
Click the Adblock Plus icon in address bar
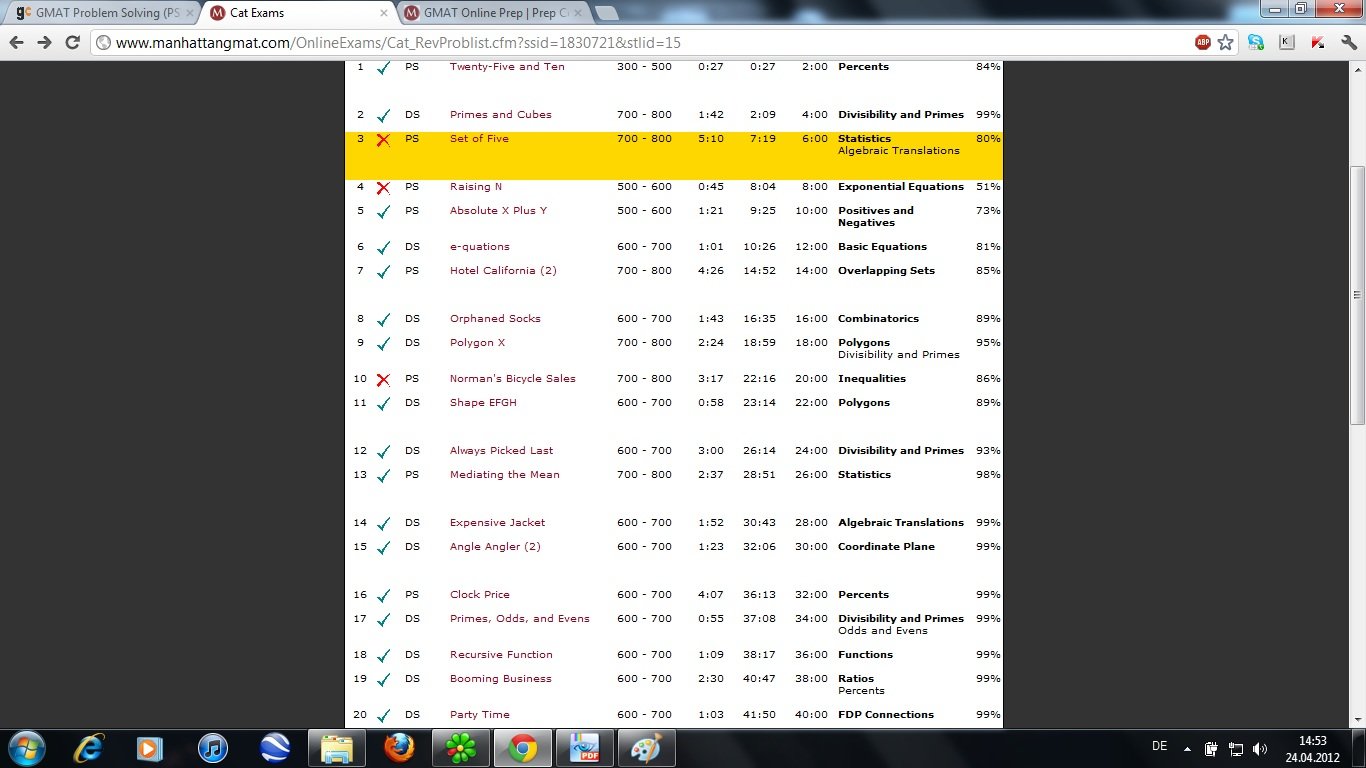click(x=1203, y=42)
